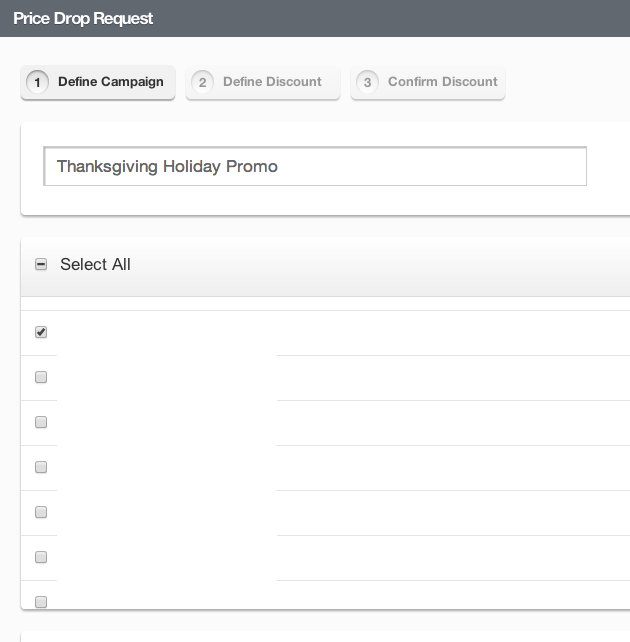
Task: Click the Price Drop Request header title
Action: pyautogui.click(x=83, y=18)
